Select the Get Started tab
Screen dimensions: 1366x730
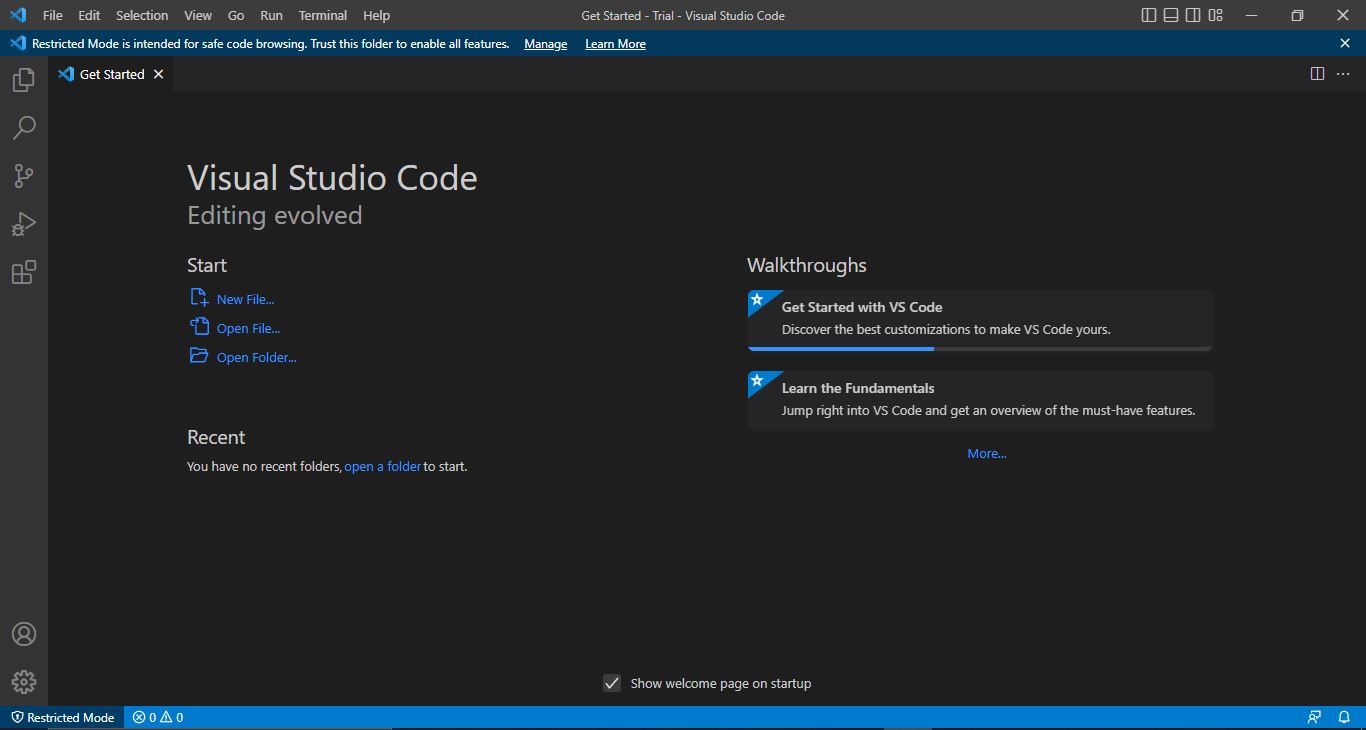111,74
